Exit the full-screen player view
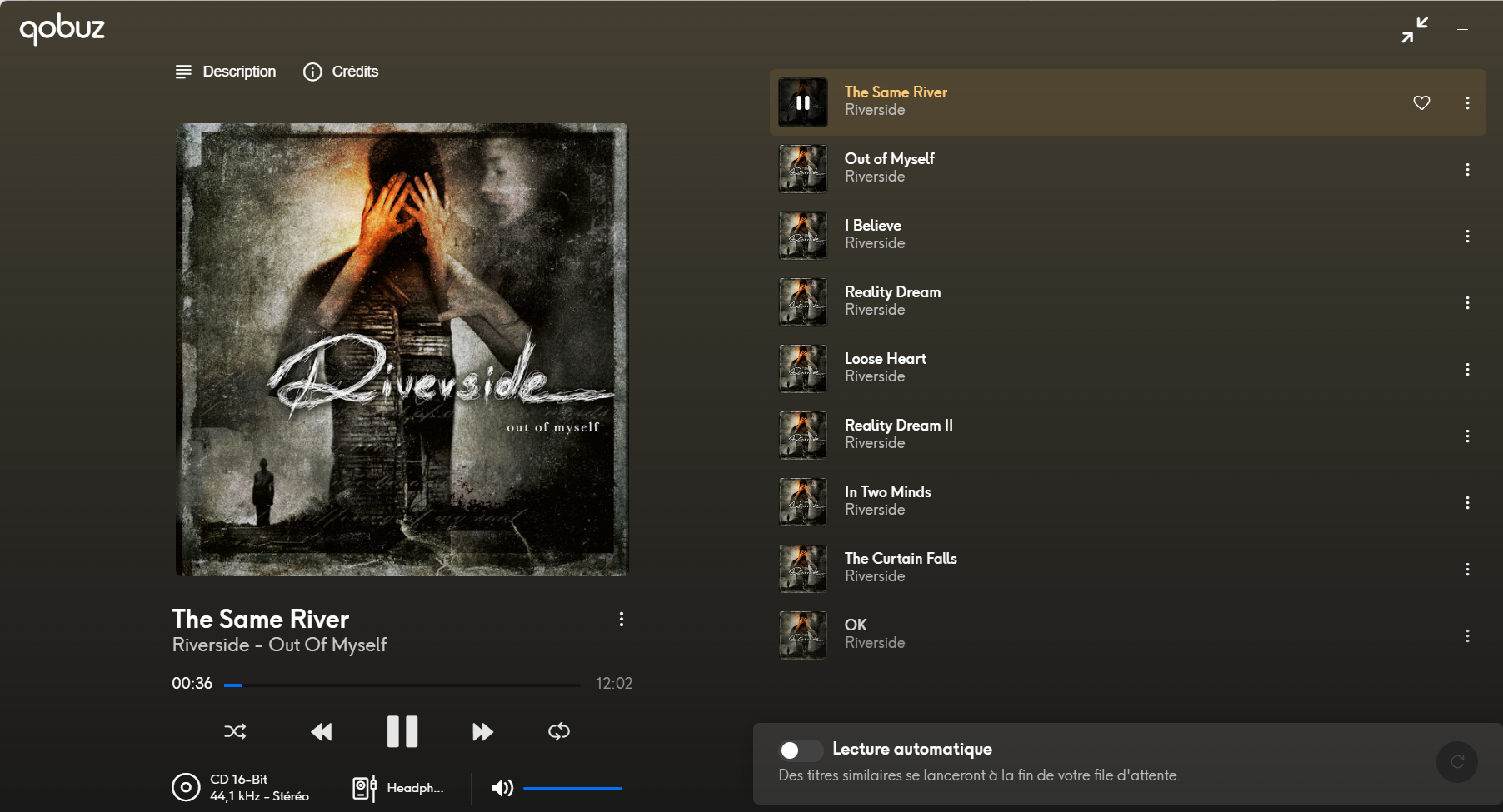 (1415, 30)
